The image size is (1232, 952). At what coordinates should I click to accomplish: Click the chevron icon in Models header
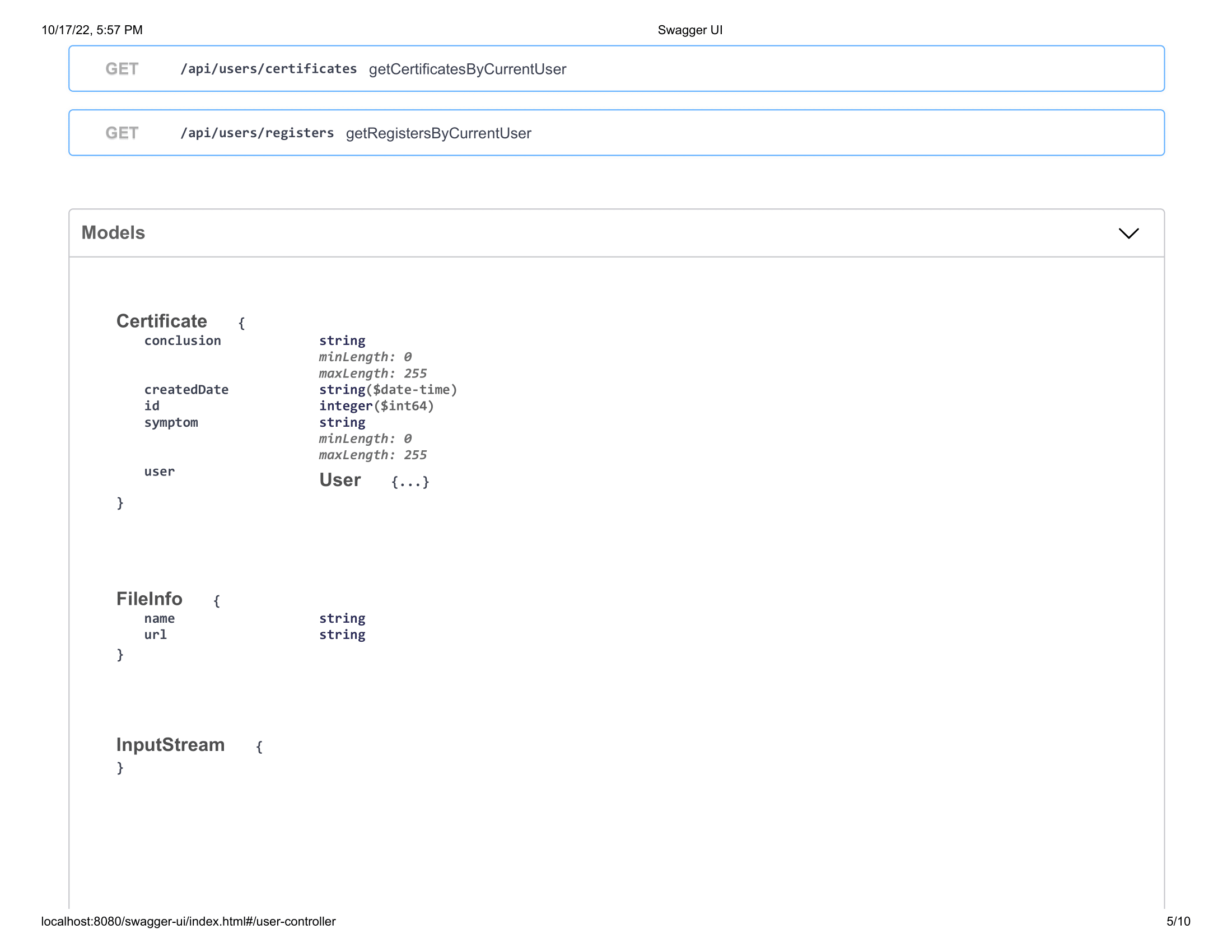(x=1129, y=233)
